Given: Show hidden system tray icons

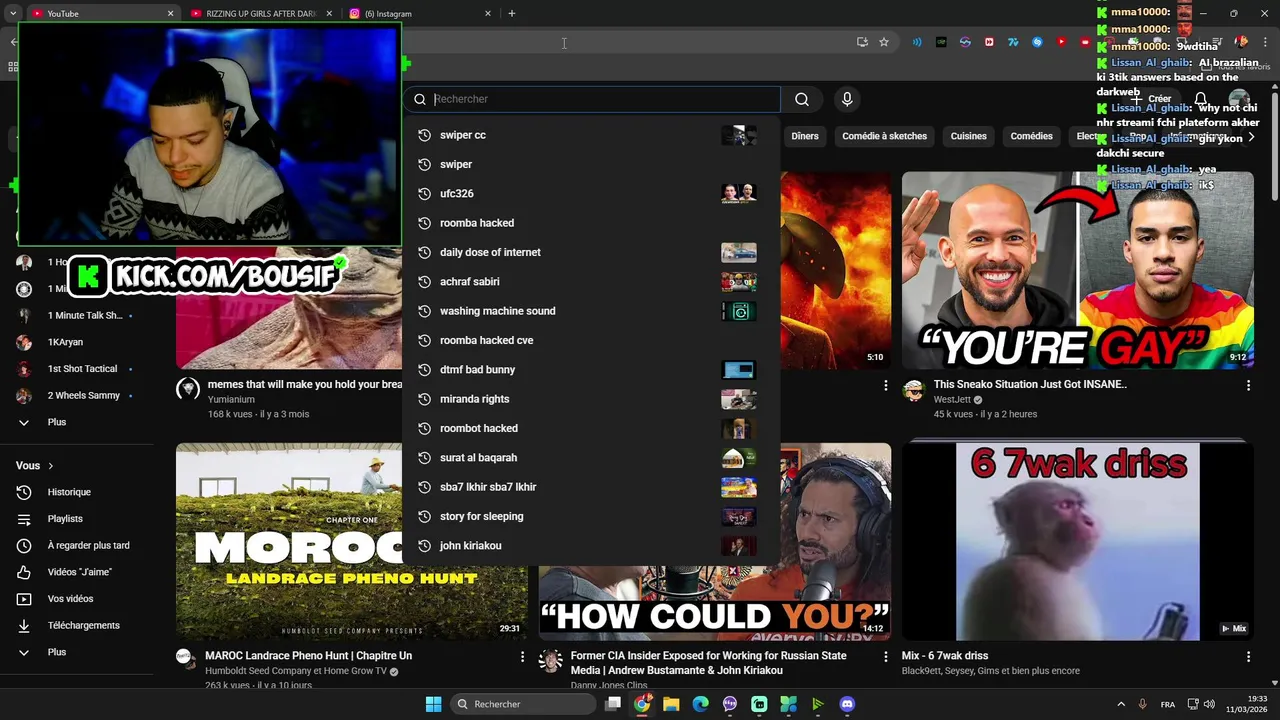Looking at the screenshot, I should pyautogui.click(x=1120, y=704).
